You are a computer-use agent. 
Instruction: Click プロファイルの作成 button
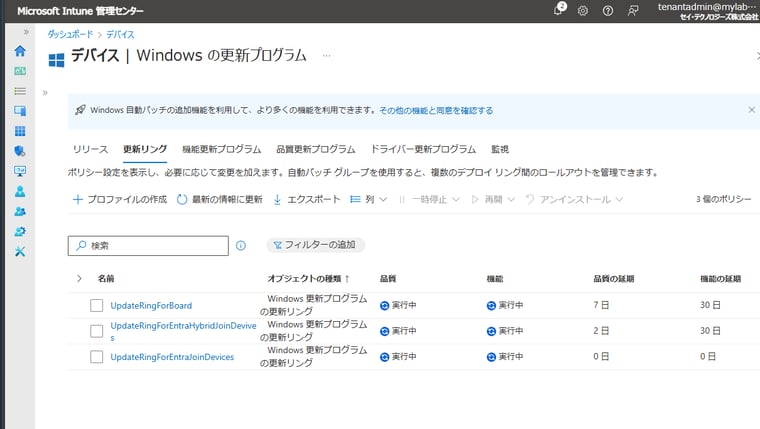click(120, 199)
